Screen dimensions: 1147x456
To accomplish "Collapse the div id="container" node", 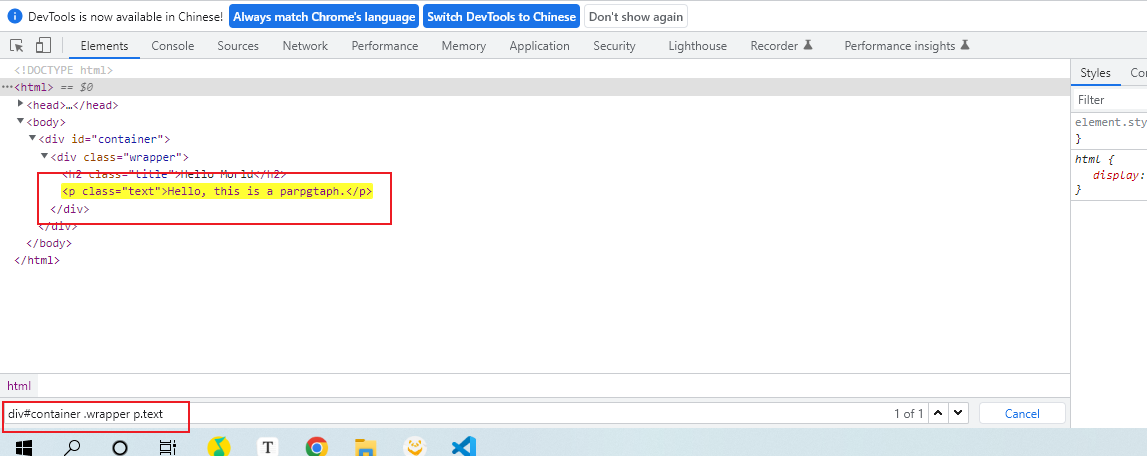I will 33,139.
